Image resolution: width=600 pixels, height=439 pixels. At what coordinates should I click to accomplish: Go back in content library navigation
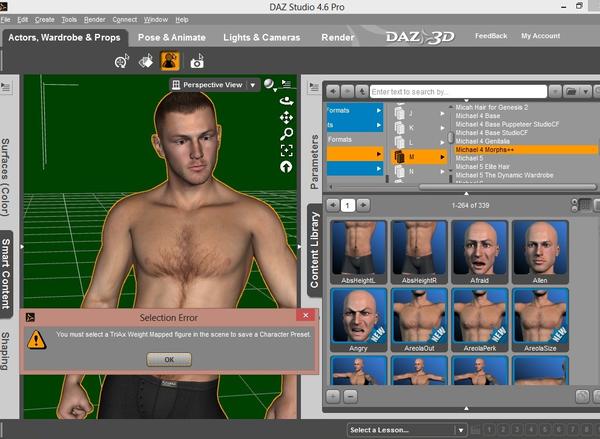pyautogui.click(x=333, y=92)
